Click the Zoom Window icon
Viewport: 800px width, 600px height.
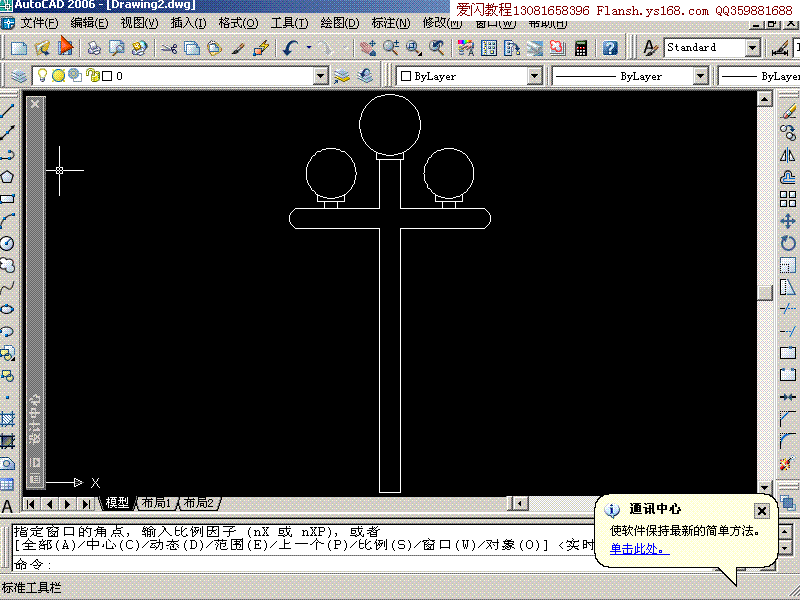click(414, 48)
